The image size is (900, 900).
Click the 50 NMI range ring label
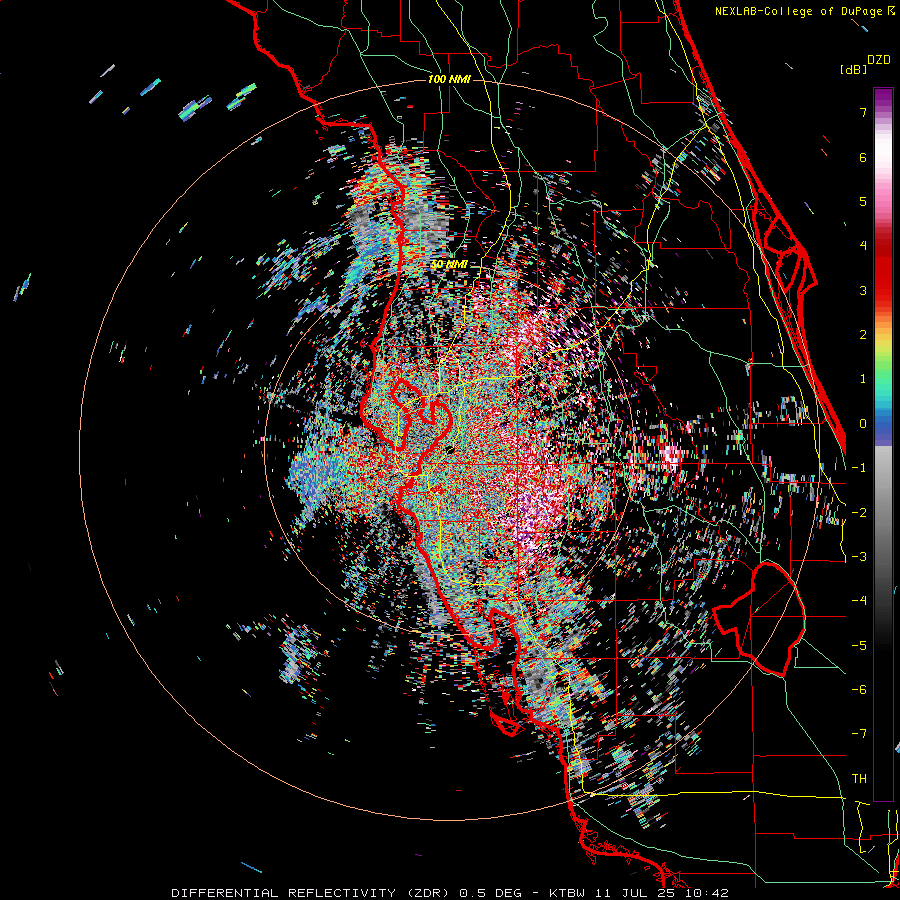[449, 264]
